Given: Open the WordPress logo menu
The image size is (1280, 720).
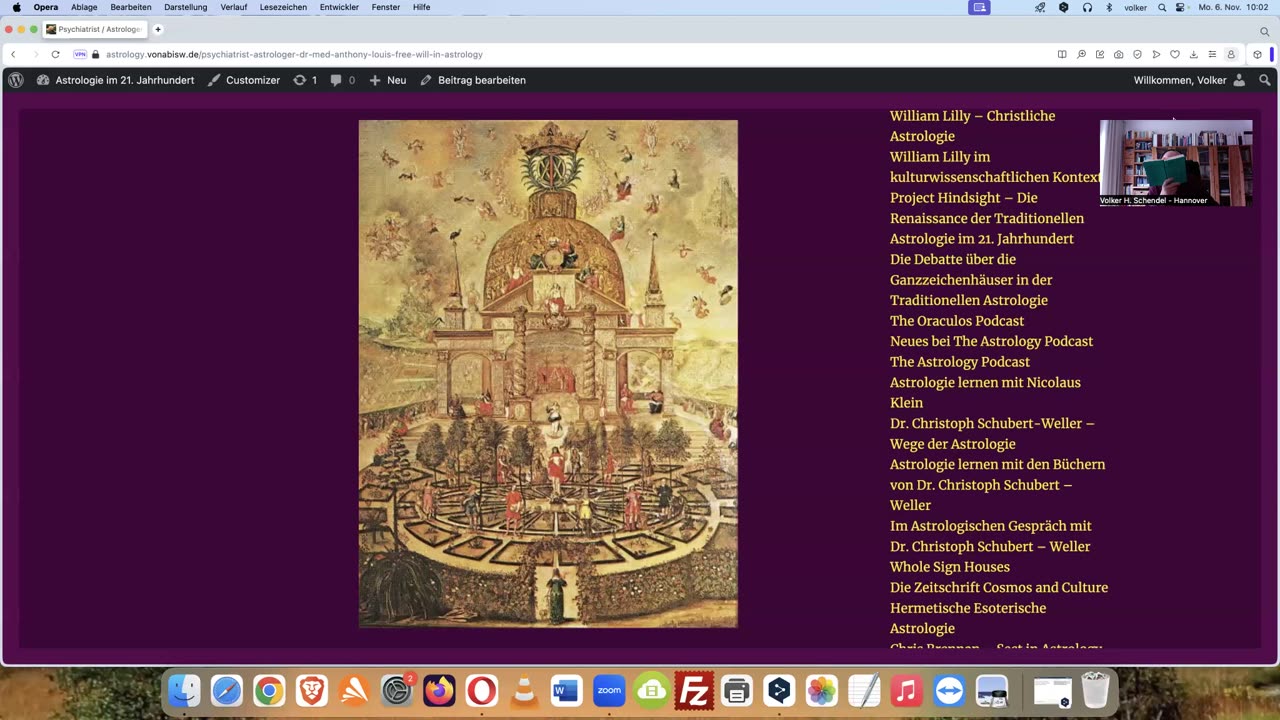Looking at the screenshot, I should pyautogui.click(x=16, y=80).
